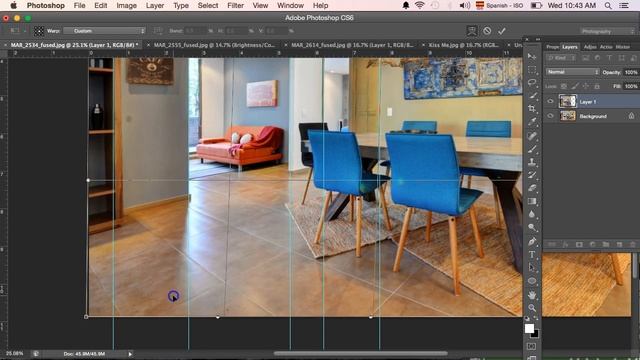Open the File menu

point(80,6)
